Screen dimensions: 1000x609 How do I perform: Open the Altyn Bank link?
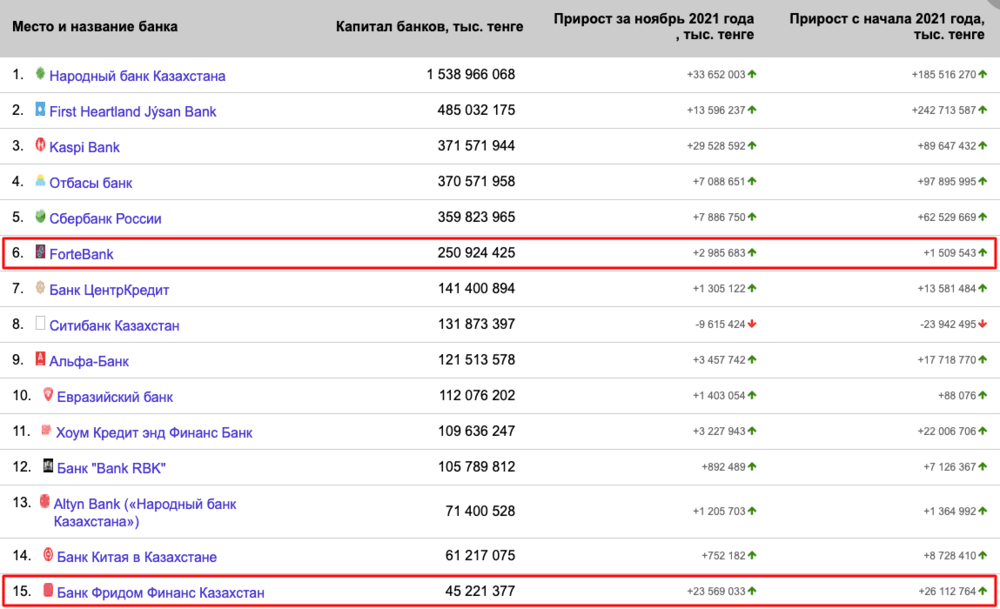[x=145, y=513]
